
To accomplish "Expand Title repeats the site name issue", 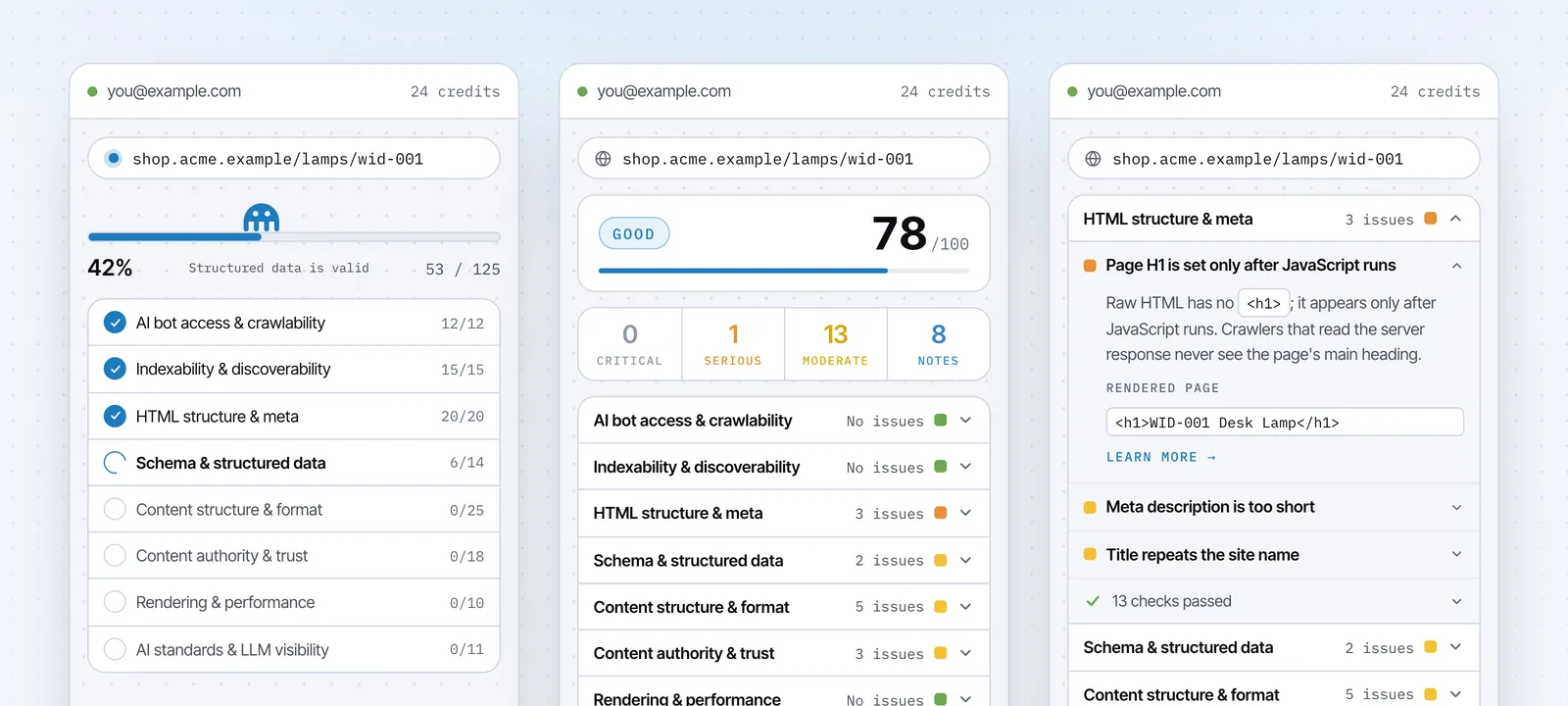I will (1456, 554).
